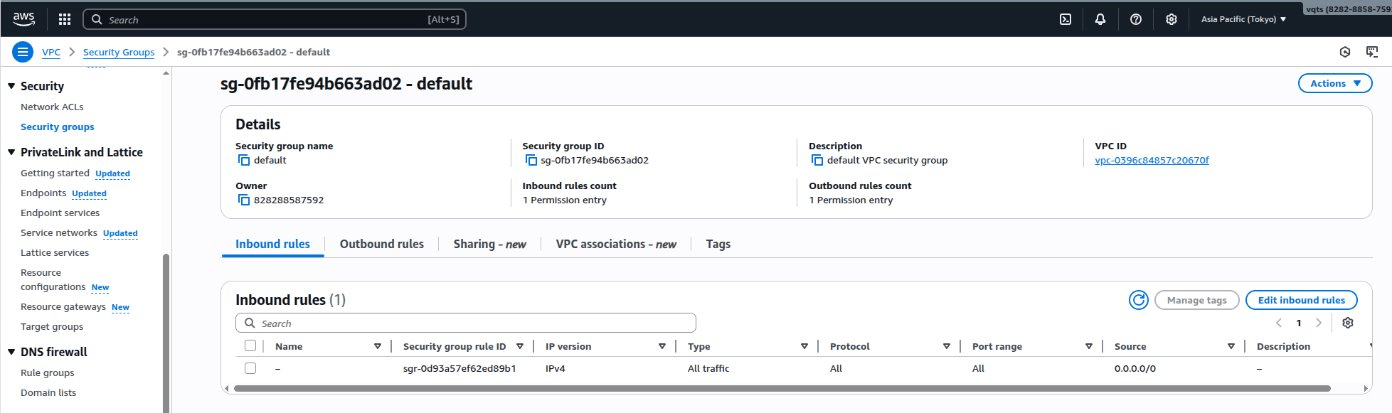Image resolution: width=1392 pixels, height=413 pixels.
Task: Toggle the hamburger navigation menu
Action: tap(21, 52)
